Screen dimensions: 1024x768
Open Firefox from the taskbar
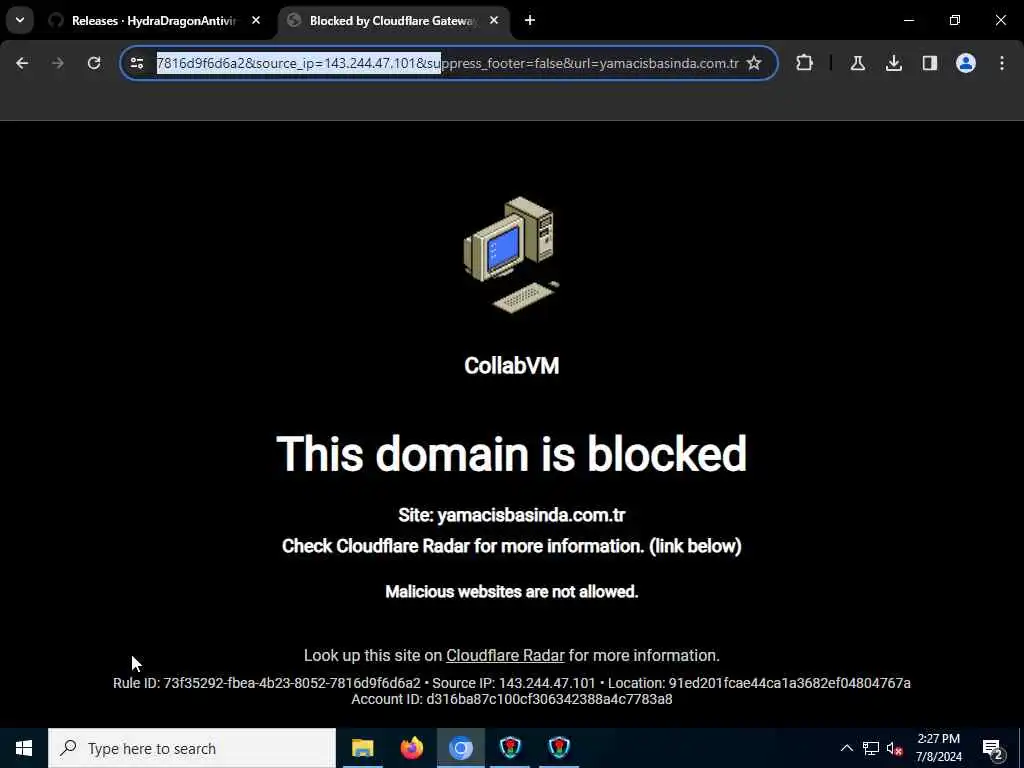[x=411, y=748]
